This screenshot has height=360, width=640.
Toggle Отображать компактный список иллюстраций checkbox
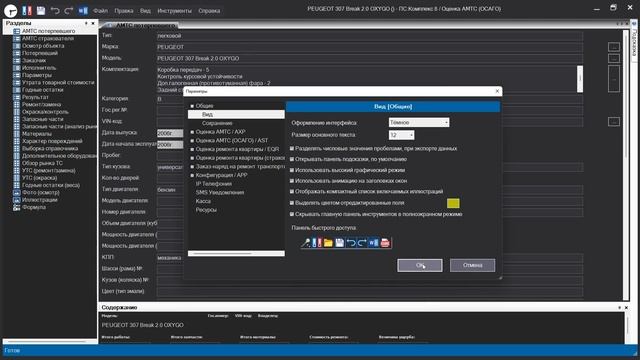click(x=292, y=191)
